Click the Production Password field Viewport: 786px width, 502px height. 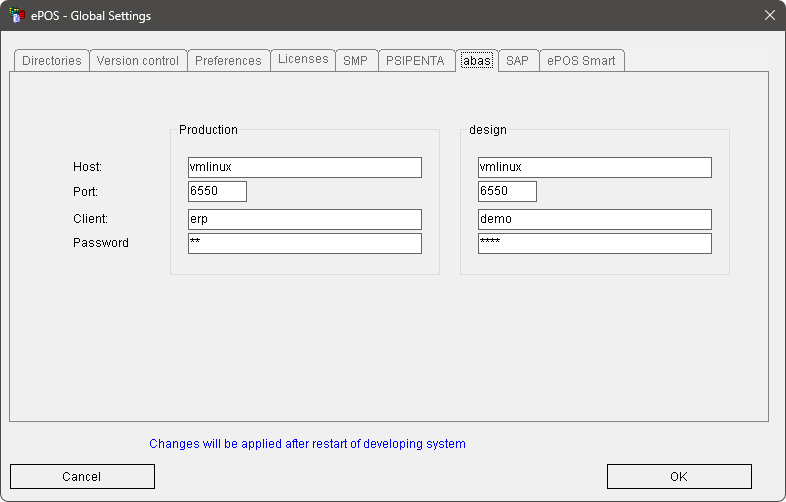304,243
